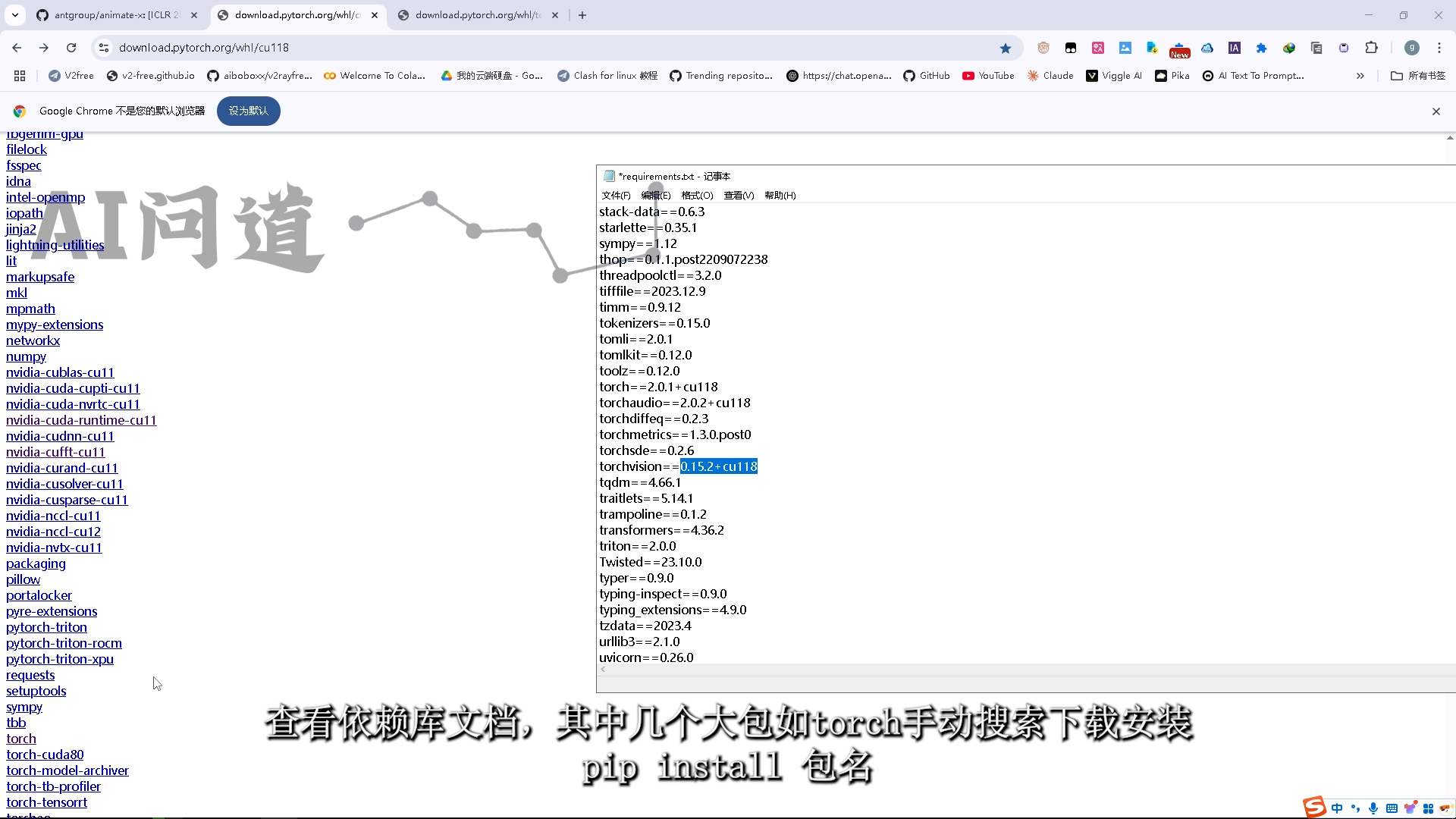Click the 设为默认 button

tap(248, 111)
